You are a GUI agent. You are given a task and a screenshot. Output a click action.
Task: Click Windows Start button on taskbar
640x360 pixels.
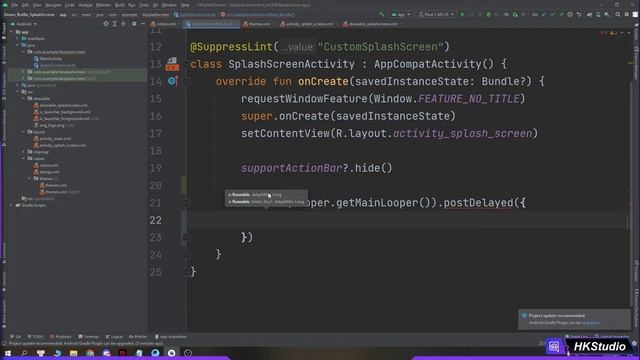(8, 353)
